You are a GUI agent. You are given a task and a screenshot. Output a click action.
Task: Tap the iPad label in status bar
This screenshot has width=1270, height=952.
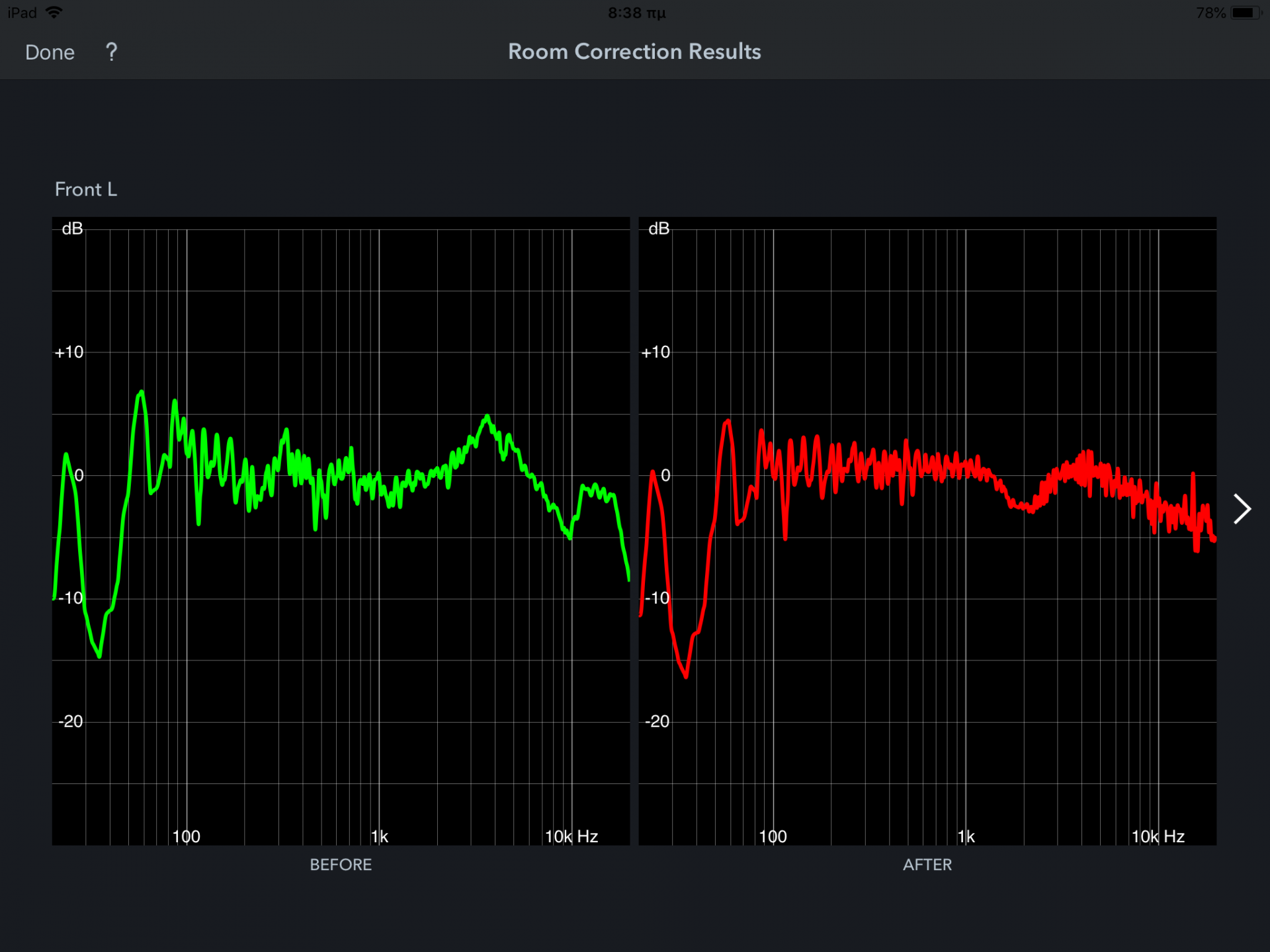(x=22, y=13)
